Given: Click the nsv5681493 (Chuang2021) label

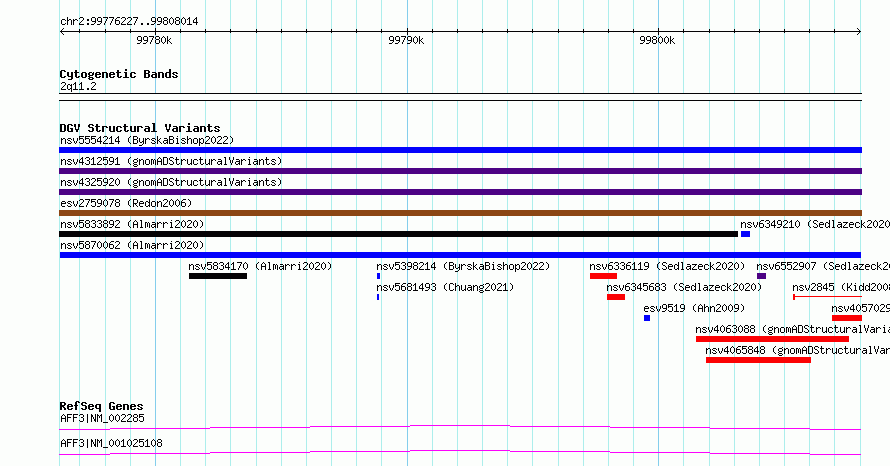Looking at the screenshot, I should click(445, 287).
